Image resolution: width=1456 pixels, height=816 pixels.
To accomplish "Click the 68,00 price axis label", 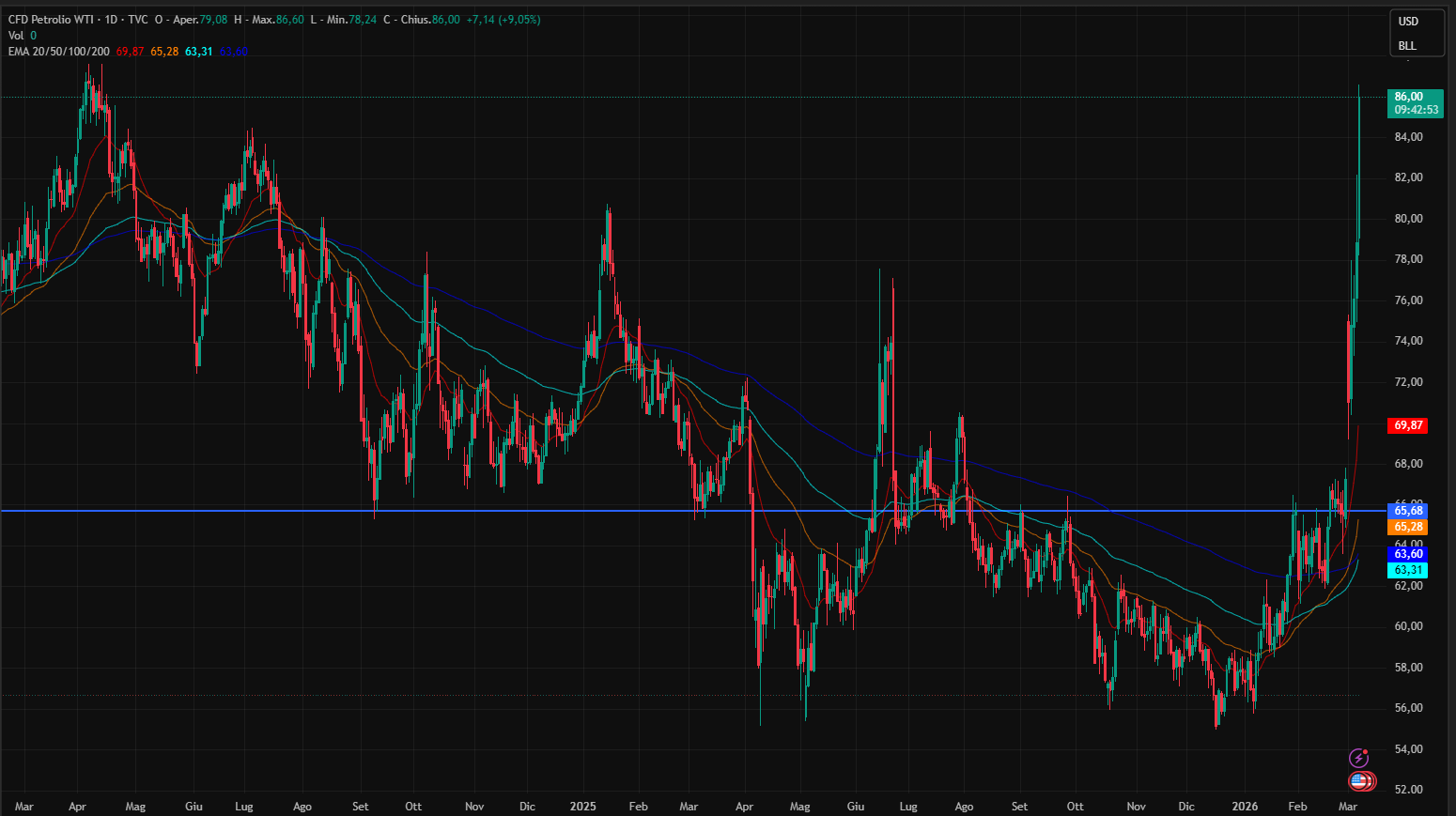I will 1408,464.
